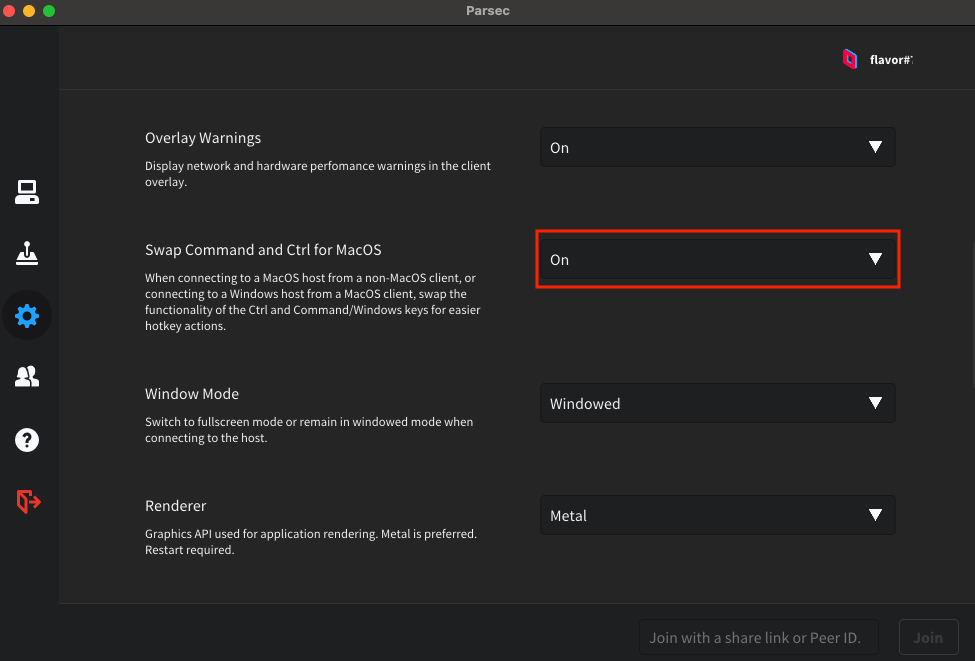Click the Join button
The image size is (975, 661).
[928, 637]
